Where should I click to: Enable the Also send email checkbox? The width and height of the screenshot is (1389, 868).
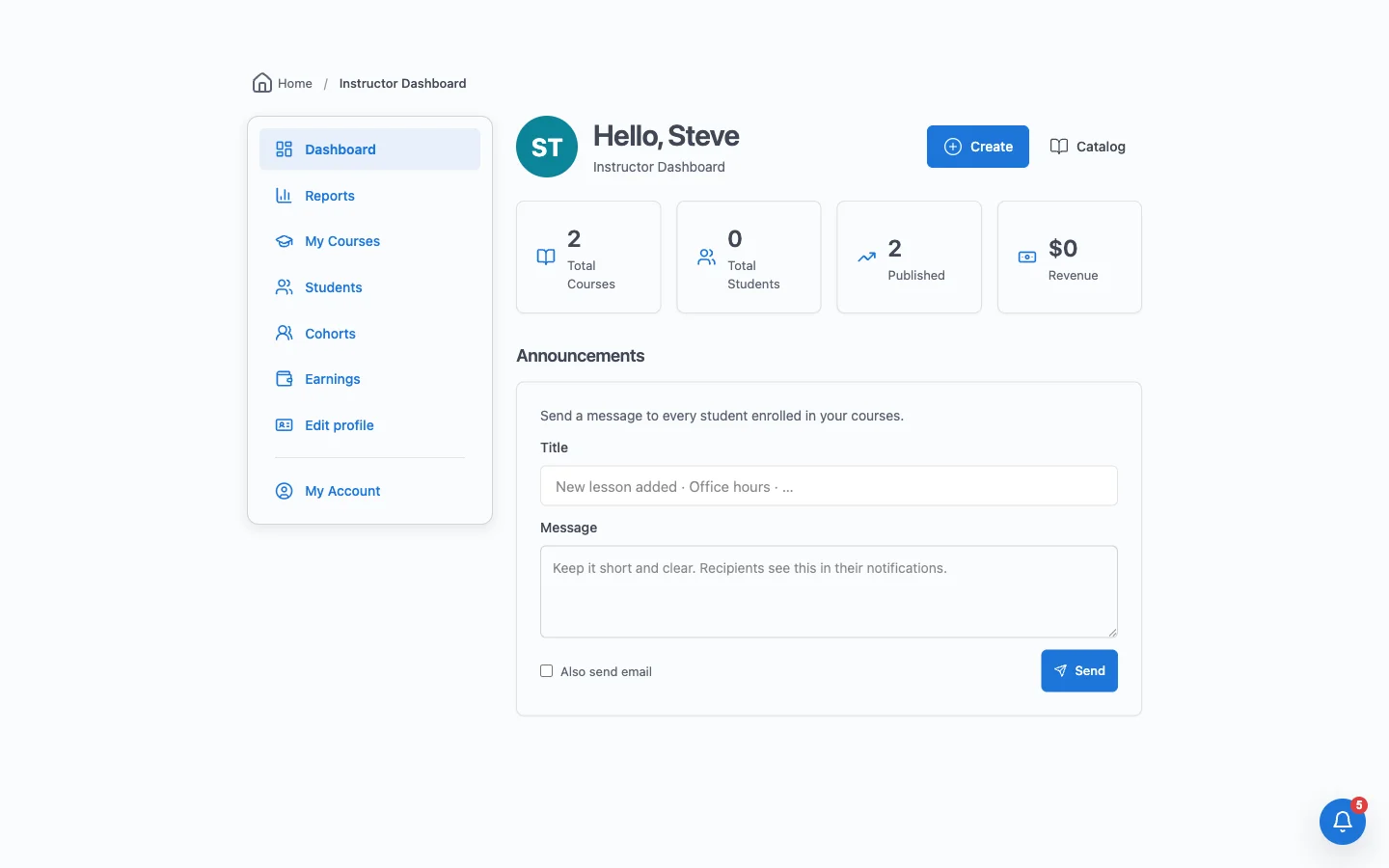tap(547, 671)
